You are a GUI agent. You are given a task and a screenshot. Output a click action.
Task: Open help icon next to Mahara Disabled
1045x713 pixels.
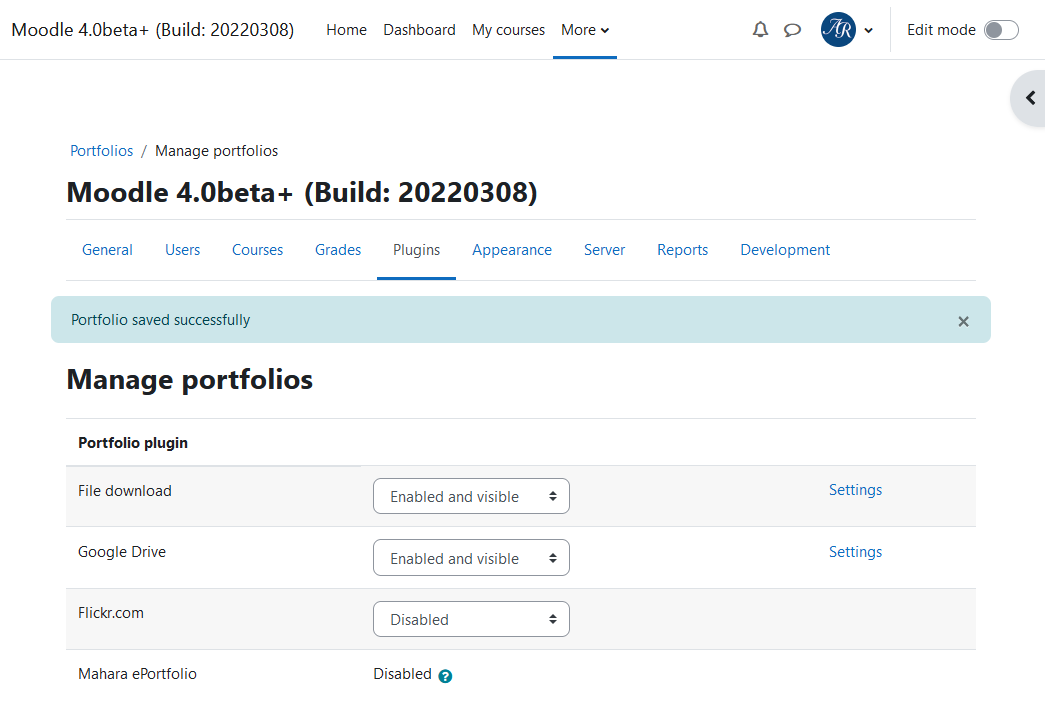445,676
